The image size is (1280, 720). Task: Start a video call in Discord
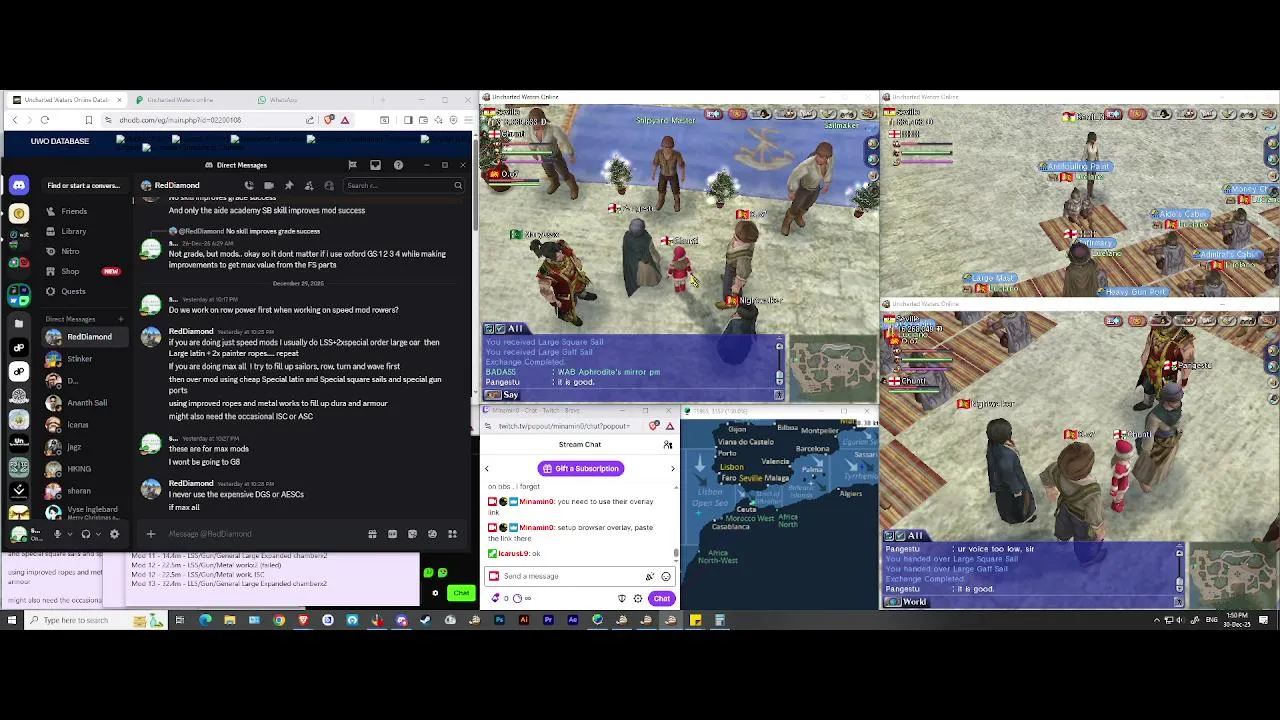269,185
